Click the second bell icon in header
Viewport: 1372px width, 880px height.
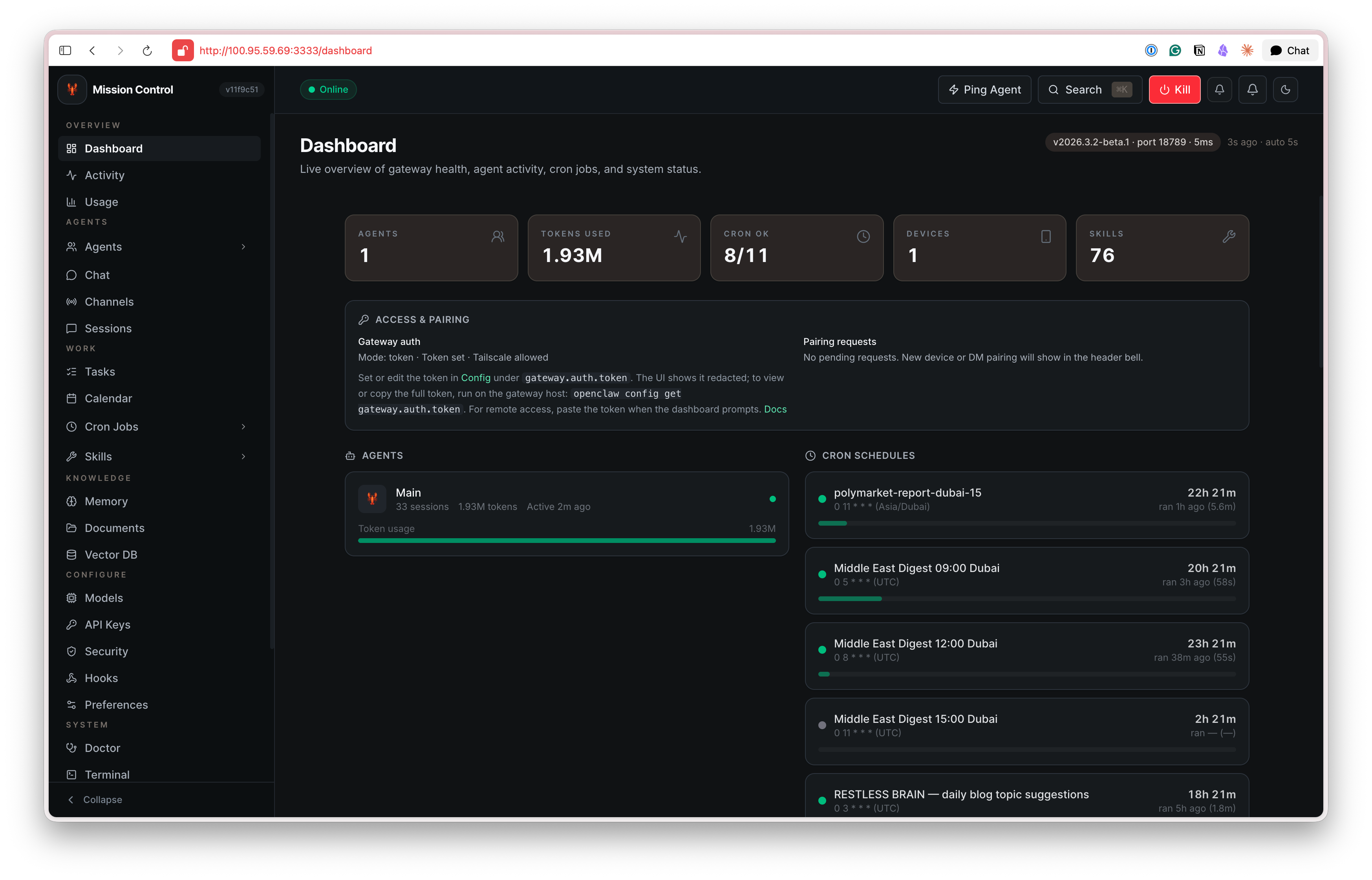click(1252, 90)
